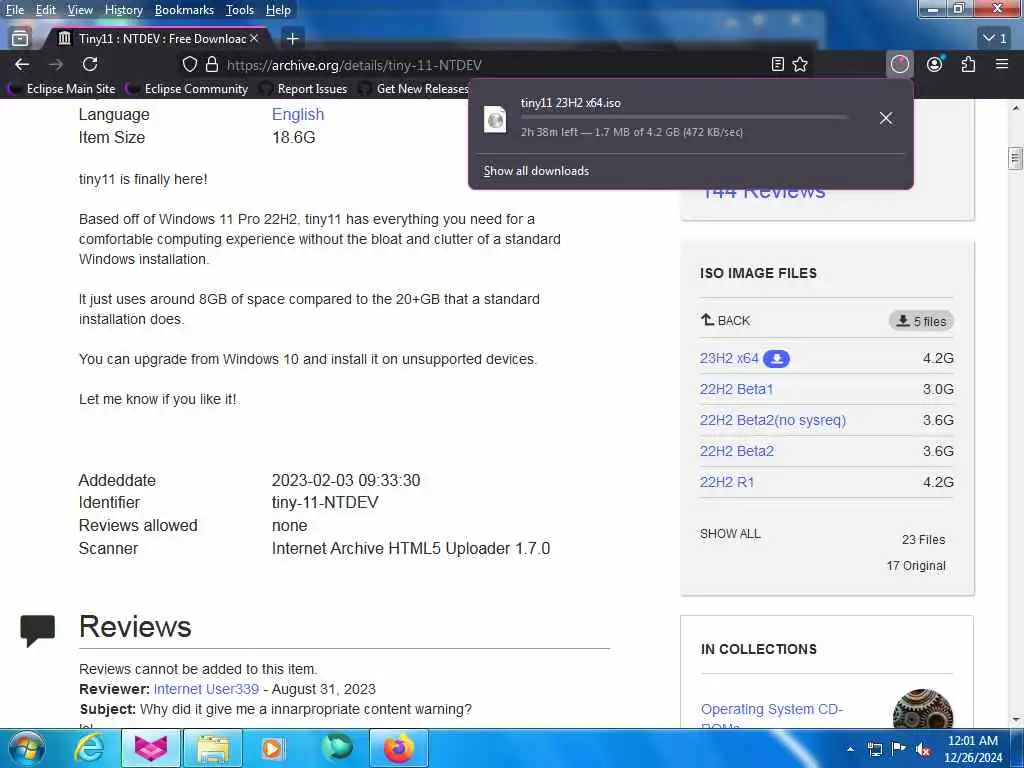Image resolution: width=1024 pixels, height=768 pixels.
Task: Open Internet User339 reviewer profile
Action: point(206,689)
